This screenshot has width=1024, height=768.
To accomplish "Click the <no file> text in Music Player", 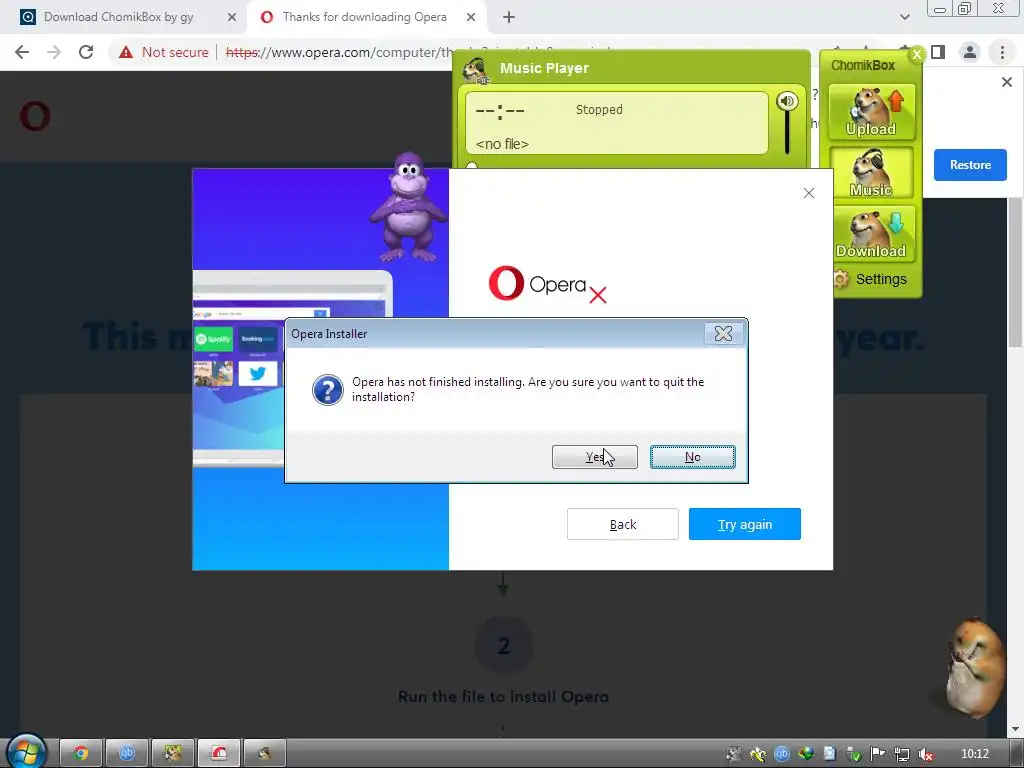I will [502, 144].
